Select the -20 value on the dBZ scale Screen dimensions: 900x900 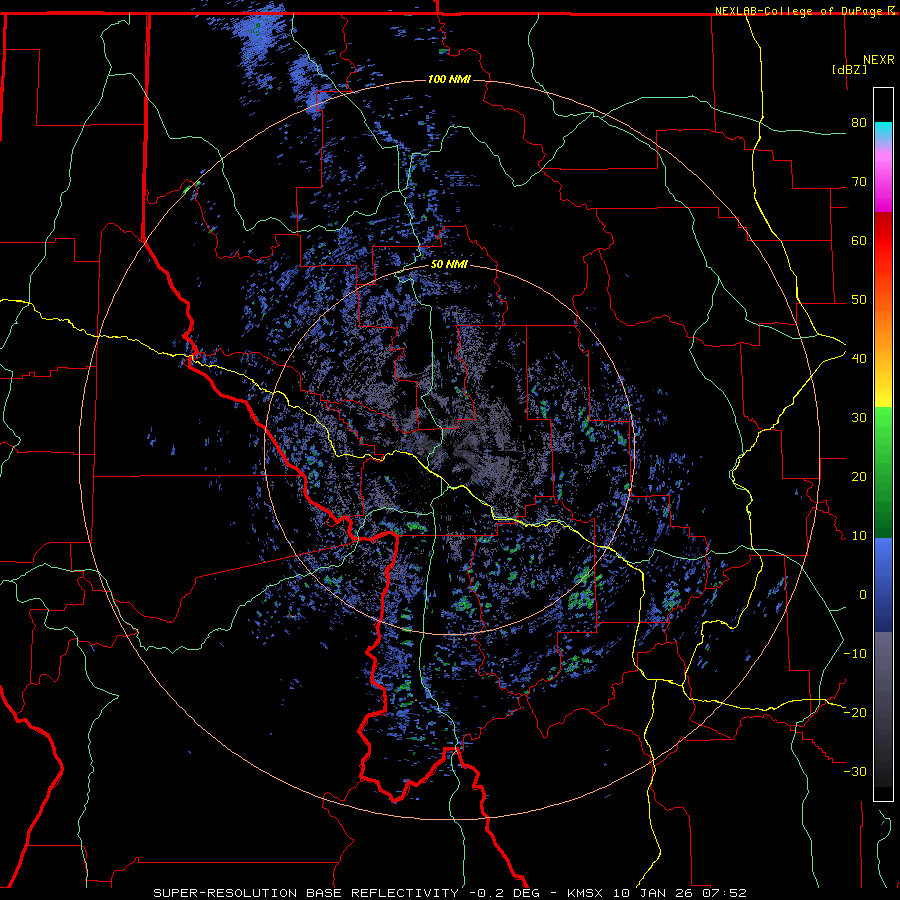pos(855,712)
